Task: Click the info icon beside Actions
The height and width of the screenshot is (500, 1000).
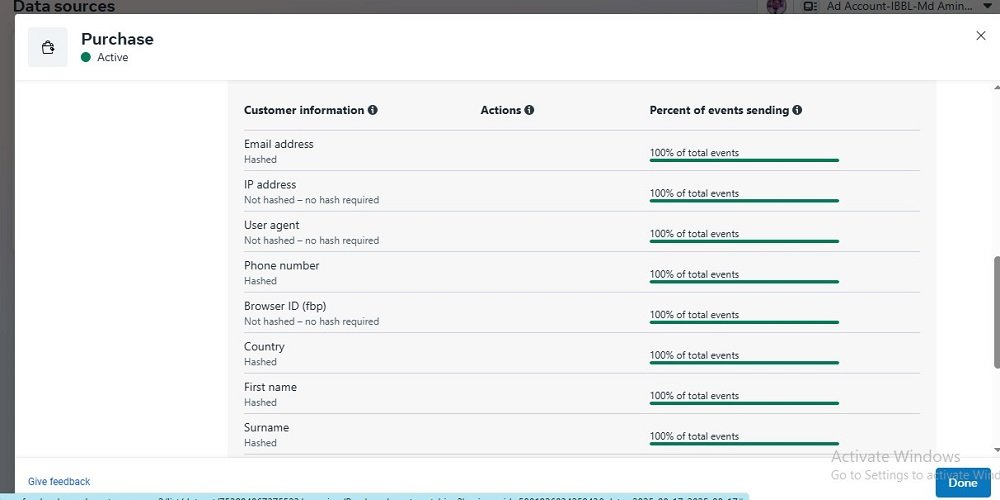Action: click(529, 110)
